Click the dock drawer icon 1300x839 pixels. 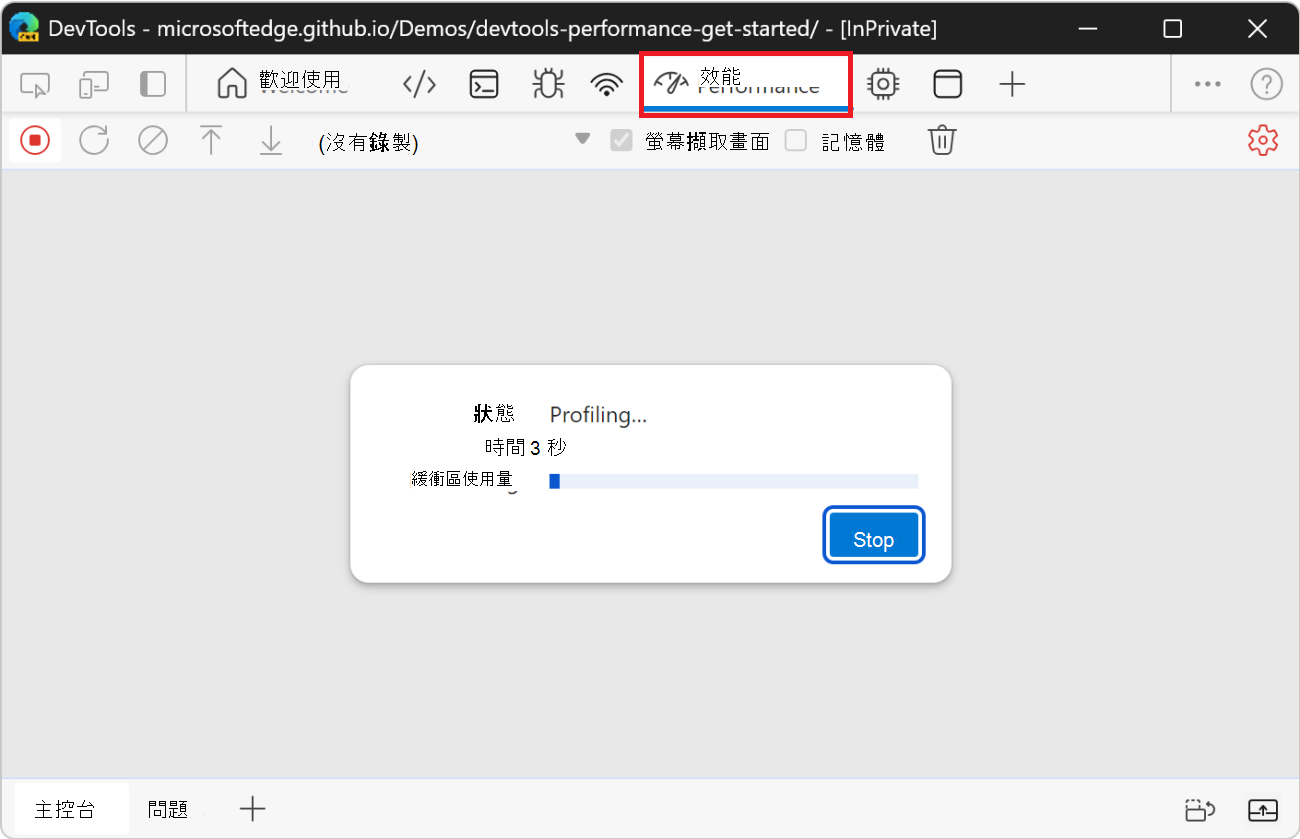coord(1200,810)
